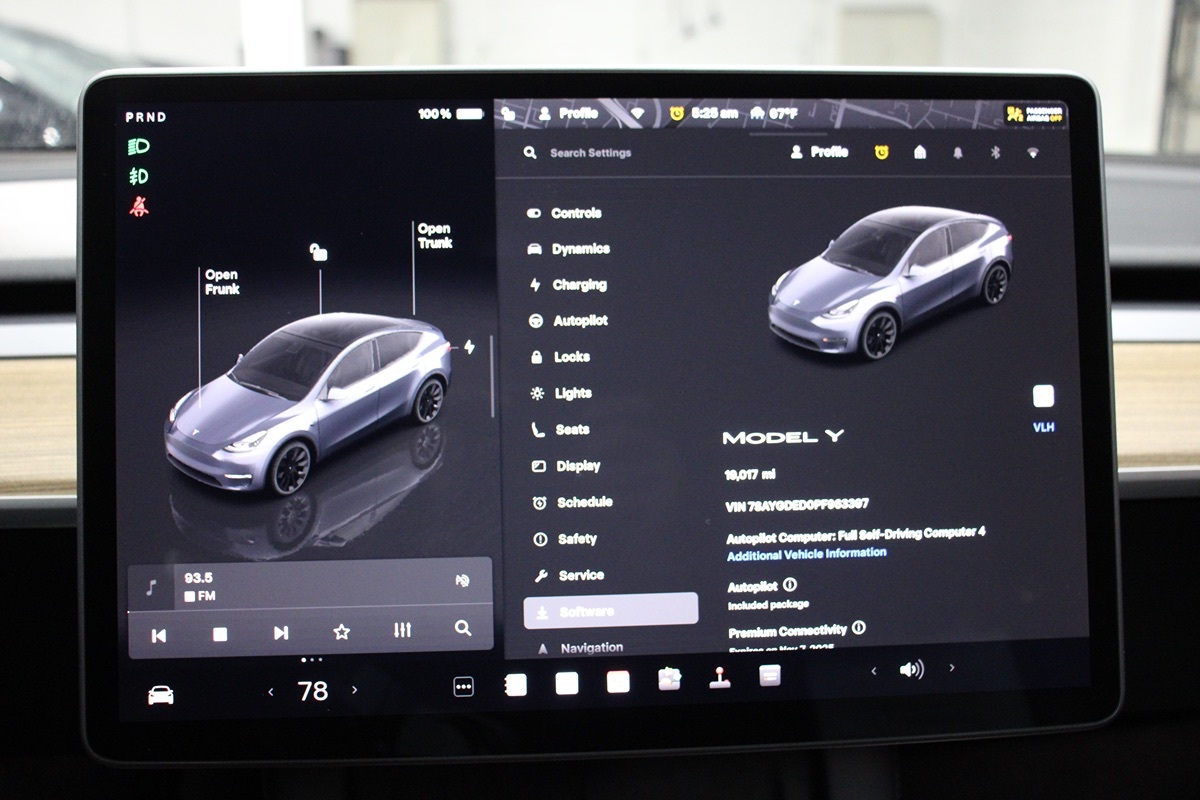Tap the charge port lightning bolt icon
Screen dimensions: 1200x800
click(469, 347)
